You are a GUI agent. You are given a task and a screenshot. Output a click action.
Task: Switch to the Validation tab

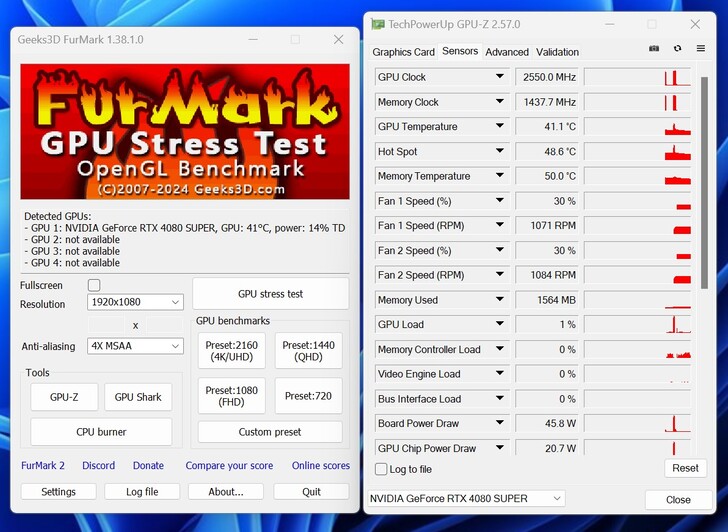pyautogui.click(x=557, y=52)
